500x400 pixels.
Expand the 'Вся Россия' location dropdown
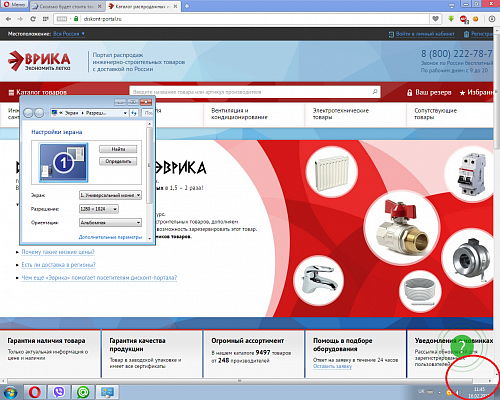point(69,34)
